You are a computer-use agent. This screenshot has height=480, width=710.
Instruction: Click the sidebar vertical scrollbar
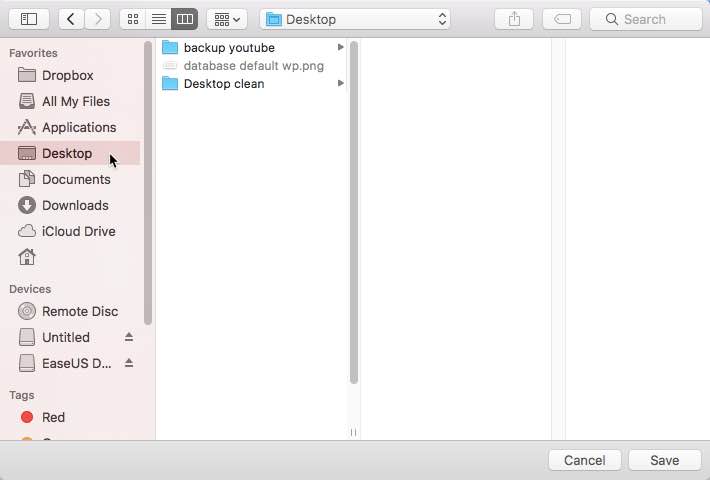tap(148, 183)
